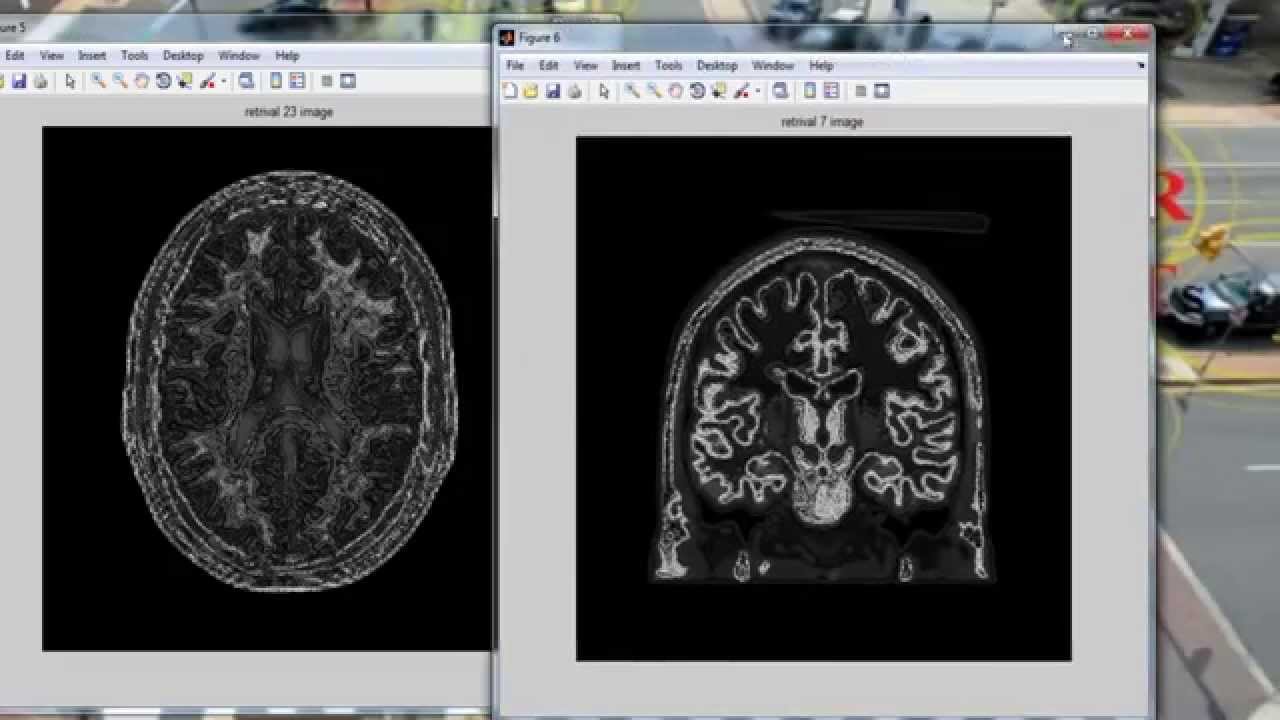Open a file from Figure 6 toolbar

click(531, 91)
